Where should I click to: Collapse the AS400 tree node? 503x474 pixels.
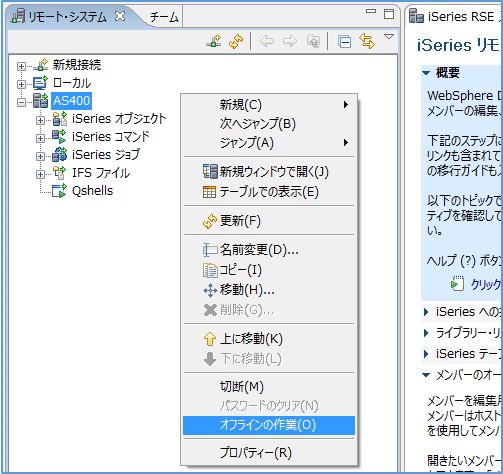[x=21, y=102]
